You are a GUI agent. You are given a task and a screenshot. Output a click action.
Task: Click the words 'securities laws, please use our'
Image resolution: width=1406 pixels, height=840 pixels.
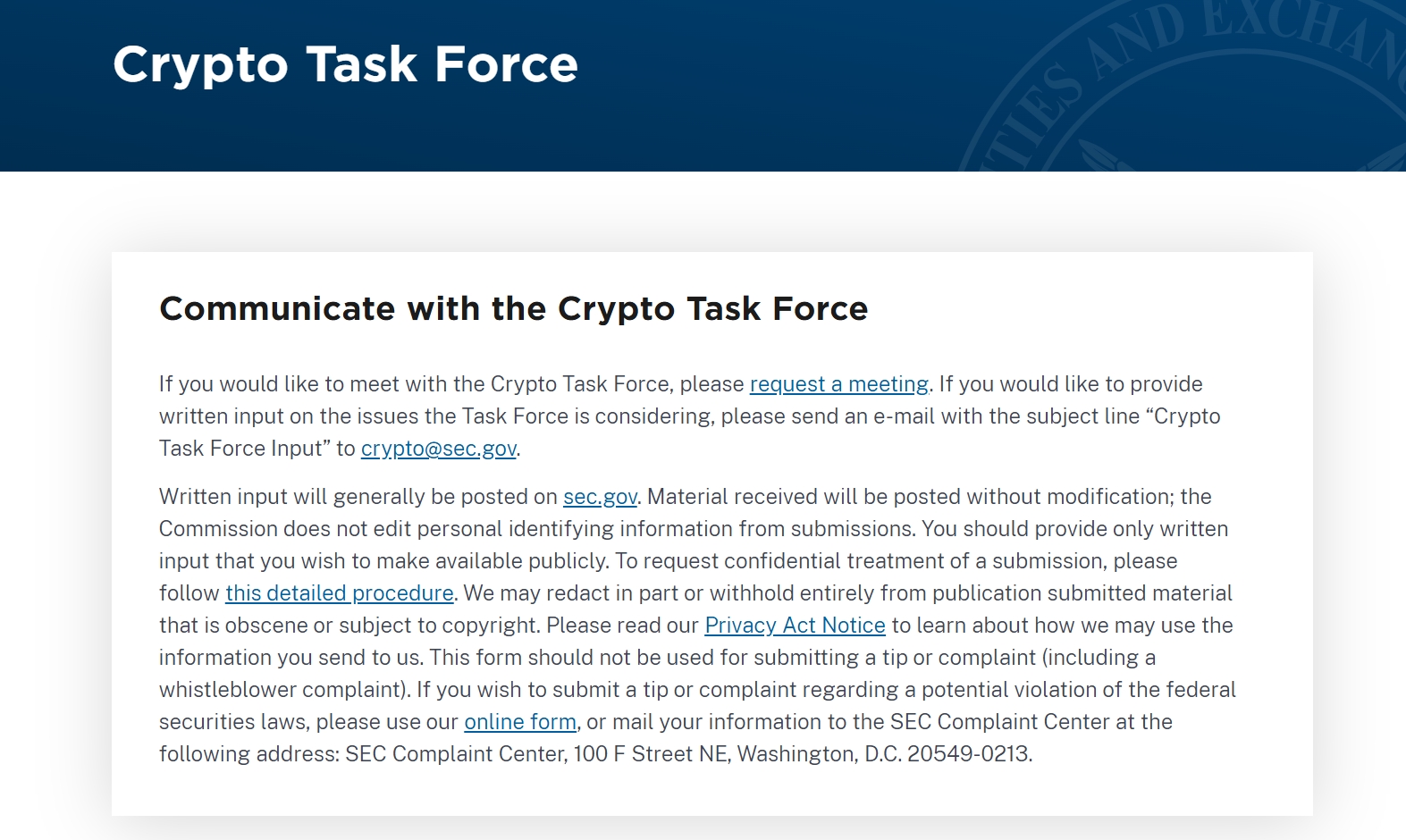[x=308, y=722]
